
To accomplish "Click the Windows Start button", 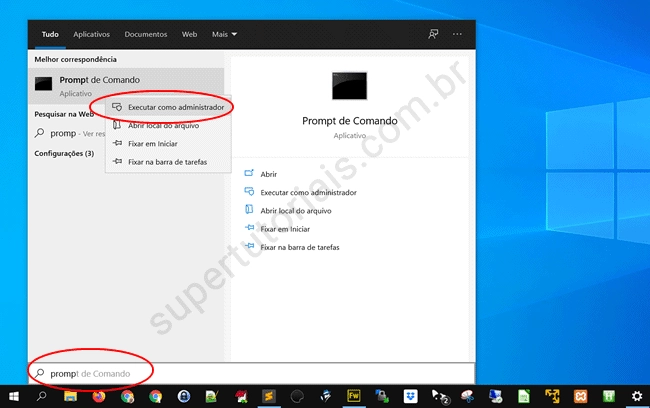I will pyautogui.click(x=13, y=396).
